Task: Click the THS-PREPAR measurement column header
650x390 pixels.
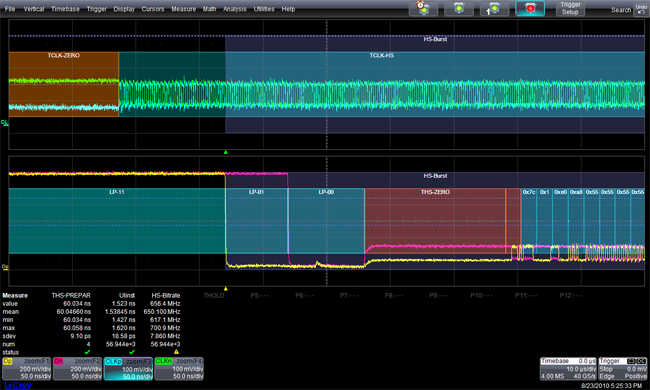Action: coord(71,296)
